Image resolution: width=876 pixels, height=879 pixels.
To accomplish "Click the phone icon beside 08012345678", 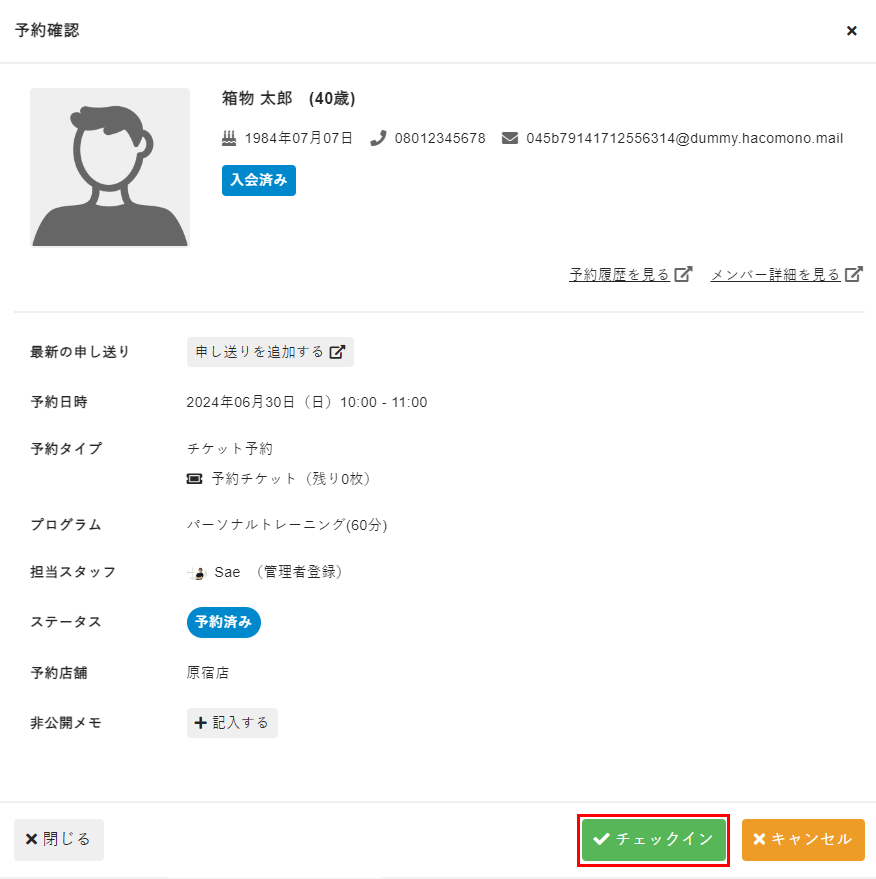I will 378,138.
